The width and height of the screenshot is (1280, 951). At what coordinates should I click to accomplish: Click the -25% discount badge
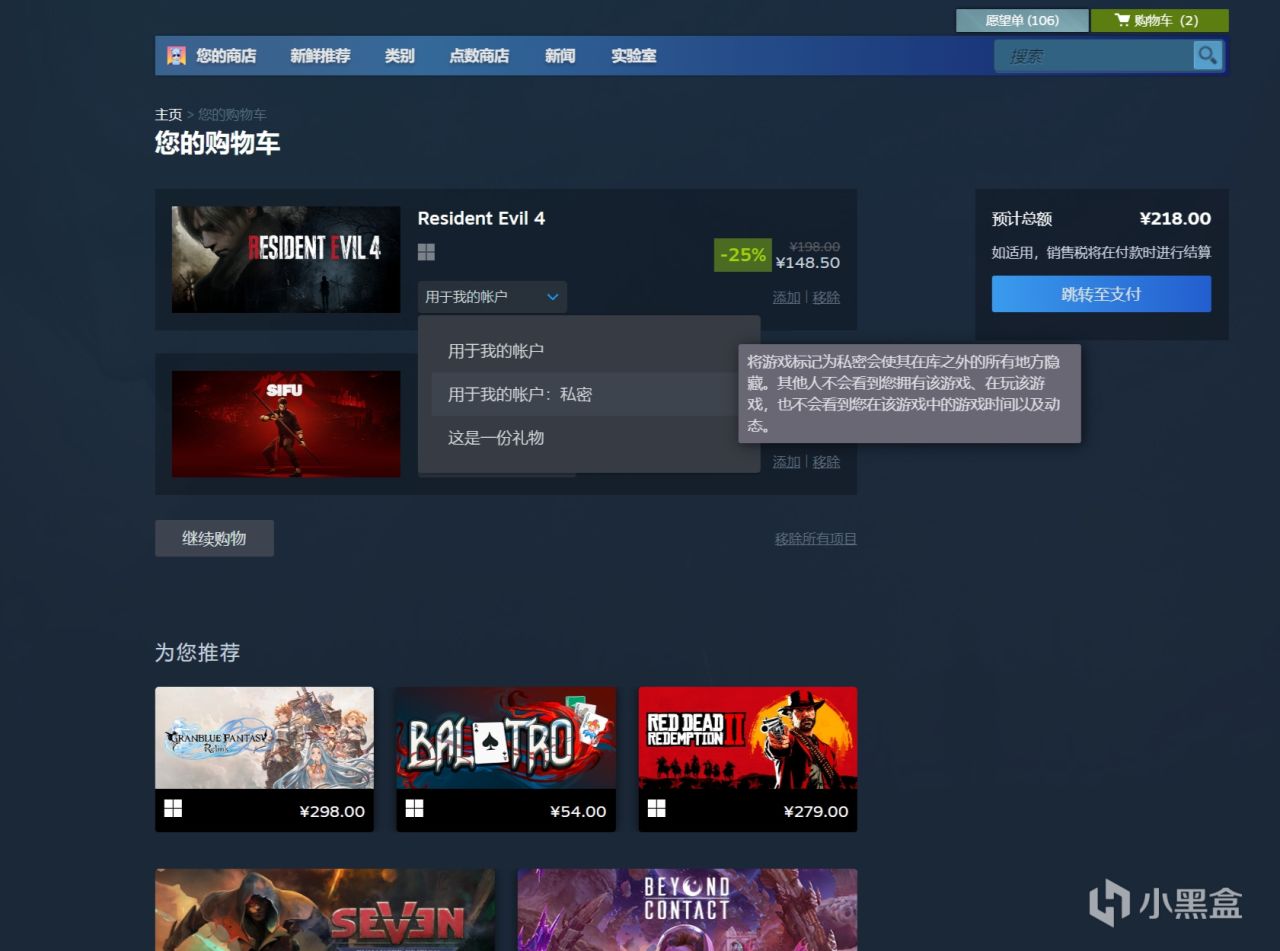click(x=743, y=254)
